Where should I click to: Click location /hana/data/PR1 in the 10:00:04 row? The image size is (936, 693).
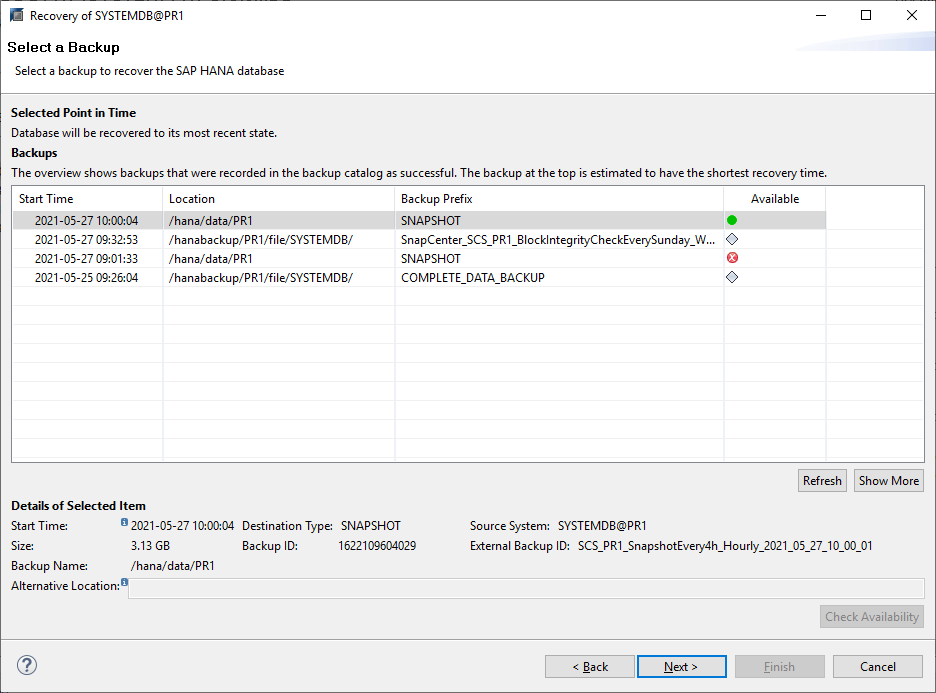click(x=211, y=221)
